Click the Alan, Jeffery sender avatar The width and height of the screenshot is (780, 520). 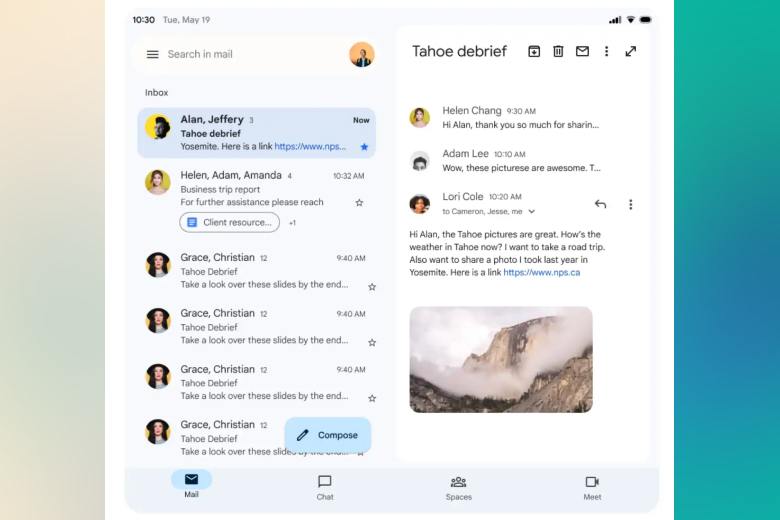[x=158, y=127]
